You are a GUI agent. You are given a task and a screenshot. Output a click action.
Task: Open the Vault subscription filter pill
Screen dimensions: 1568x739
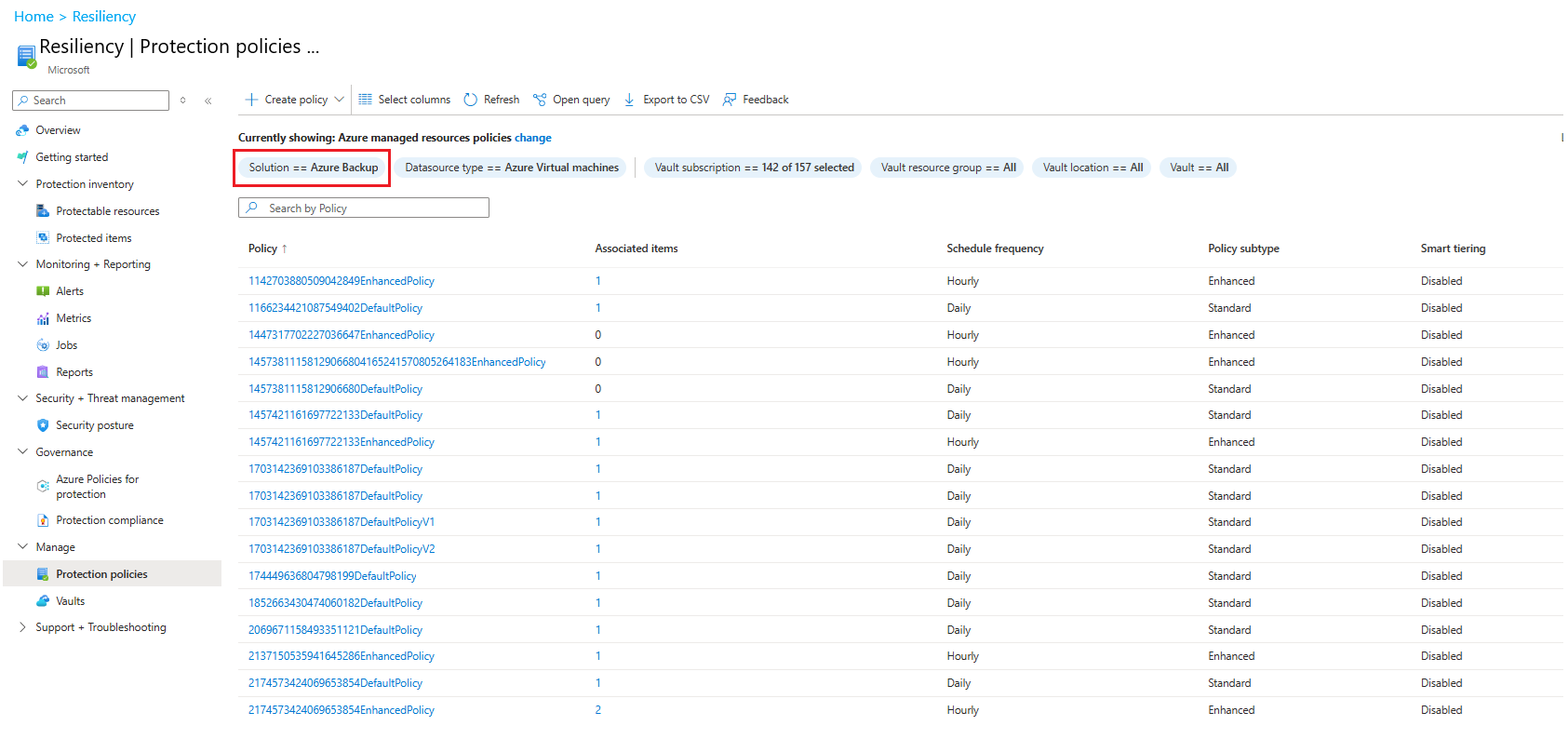pyautogui.click(x=754, y=168)
